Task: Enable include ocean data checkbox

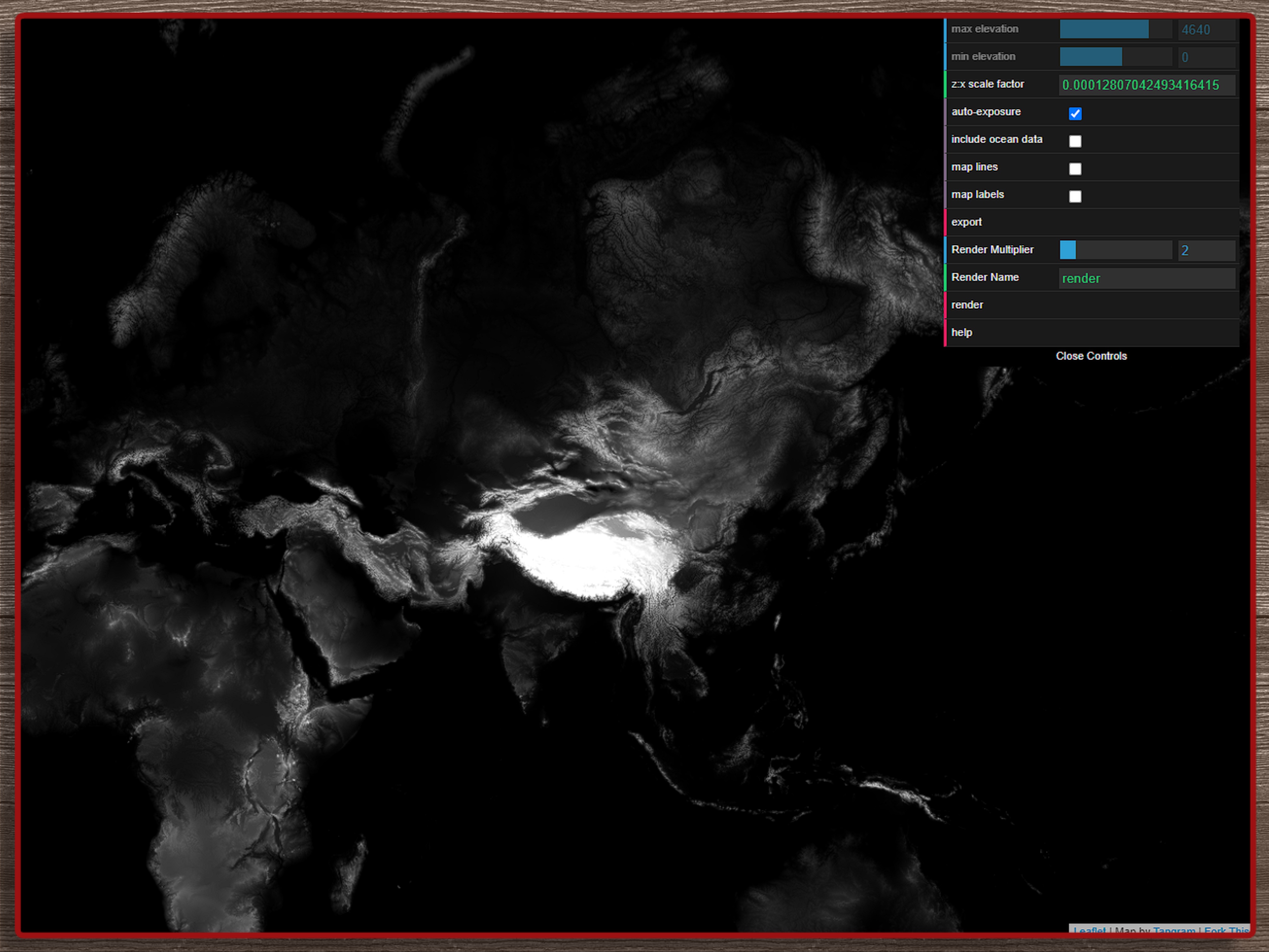Action: click(x=1074, y=141)
